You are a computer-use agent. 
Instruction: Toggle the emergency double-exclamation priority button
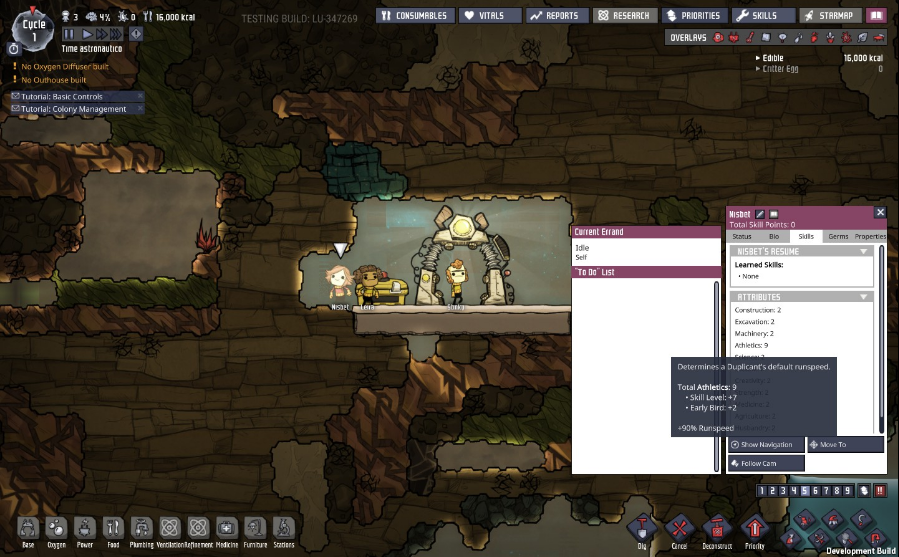coord(880,490)
